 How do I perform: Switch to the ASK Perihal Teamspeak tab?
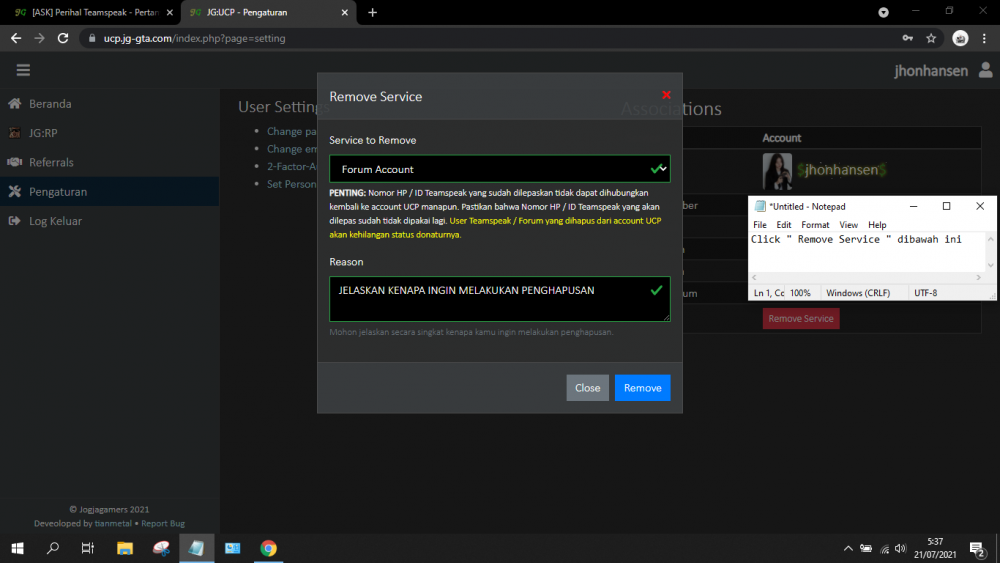[x=94, y=12]
